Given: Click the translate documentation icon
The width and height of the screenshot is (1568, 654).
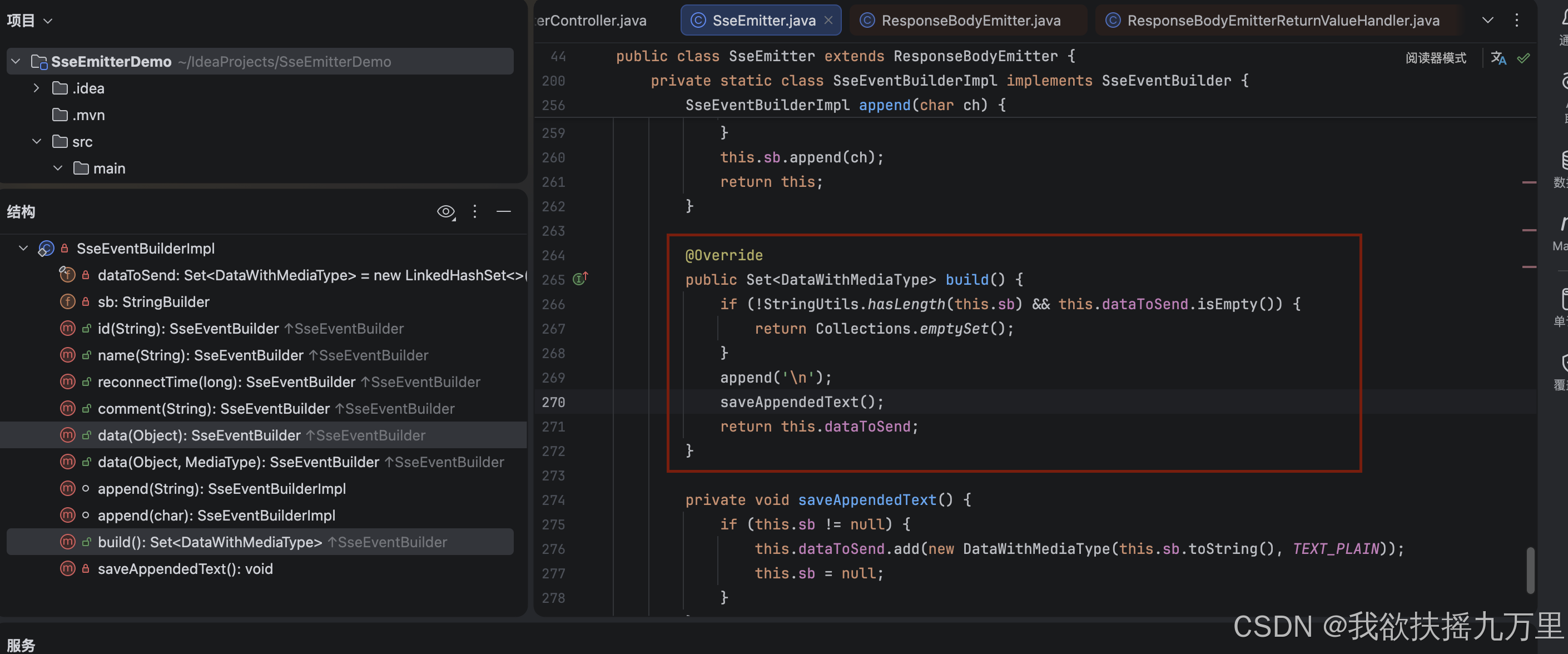Looking at the screenshot, I should [1498, 58].
